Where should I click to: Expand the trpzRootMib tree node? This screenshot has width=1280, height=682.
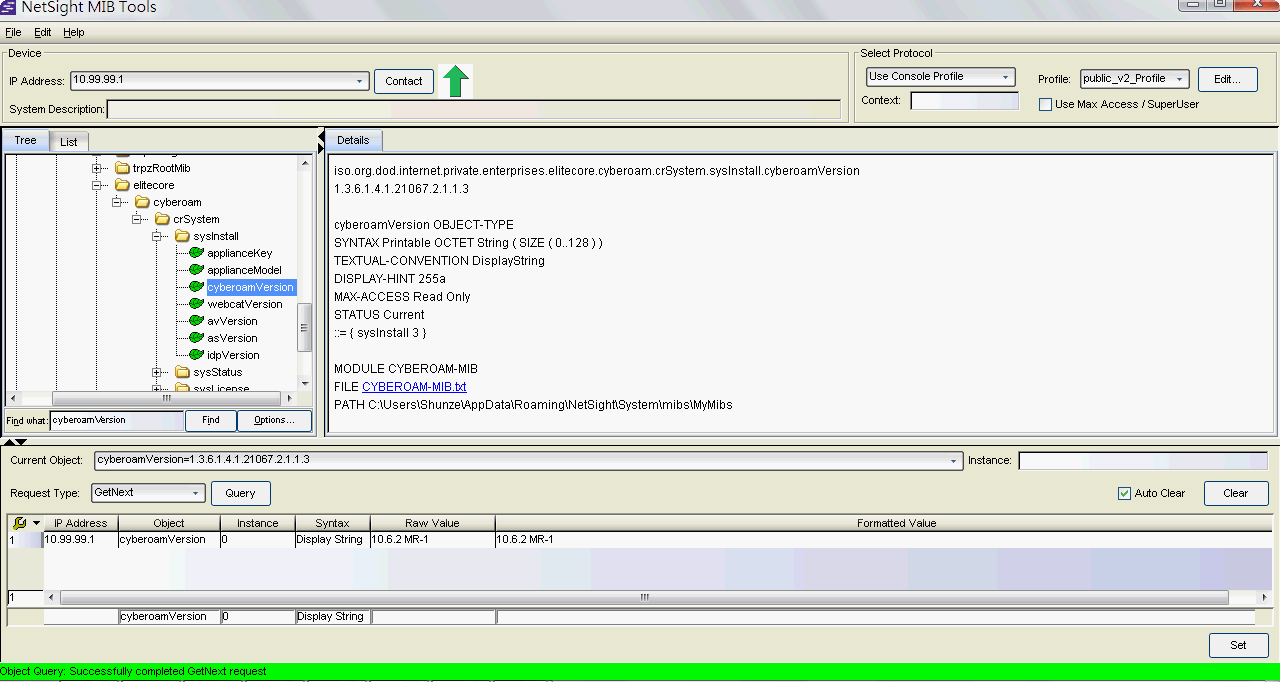click(x=98, y=168)
